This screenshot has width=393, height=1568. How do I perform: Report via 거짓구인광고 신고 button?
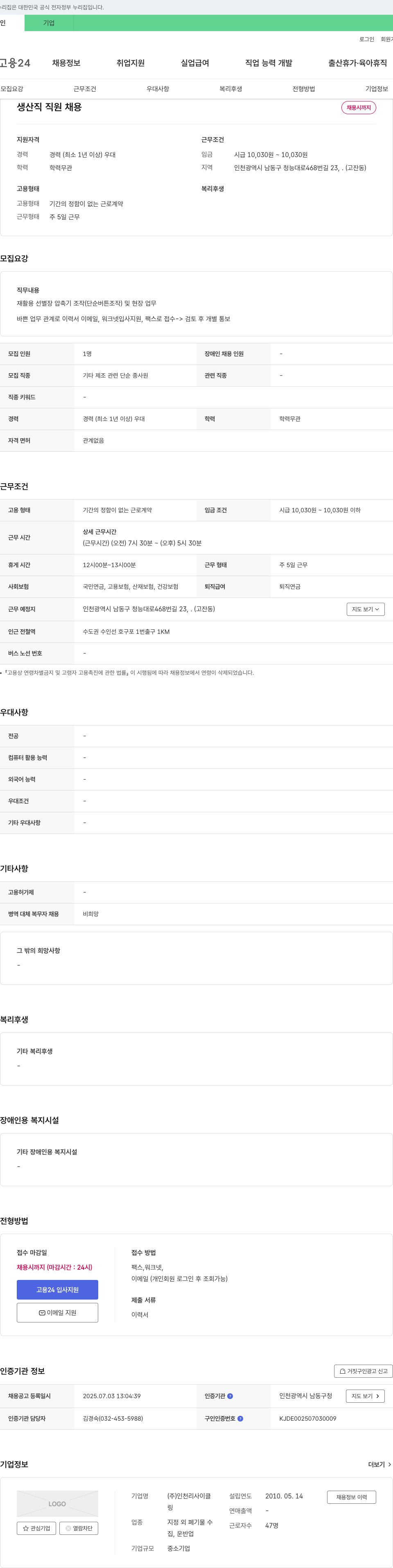[363, 1372]
